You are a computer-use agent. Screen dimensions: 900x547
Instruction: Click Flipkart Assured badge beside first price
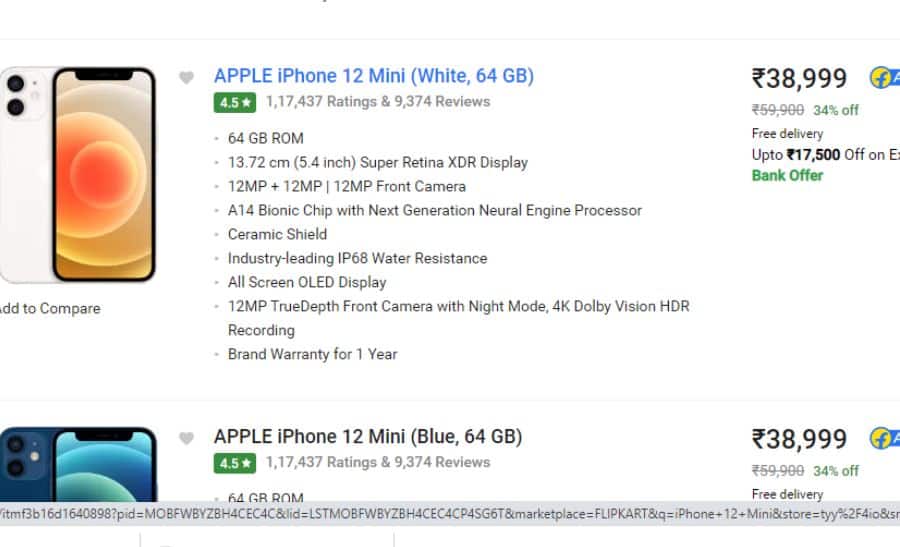coord(885,78)
